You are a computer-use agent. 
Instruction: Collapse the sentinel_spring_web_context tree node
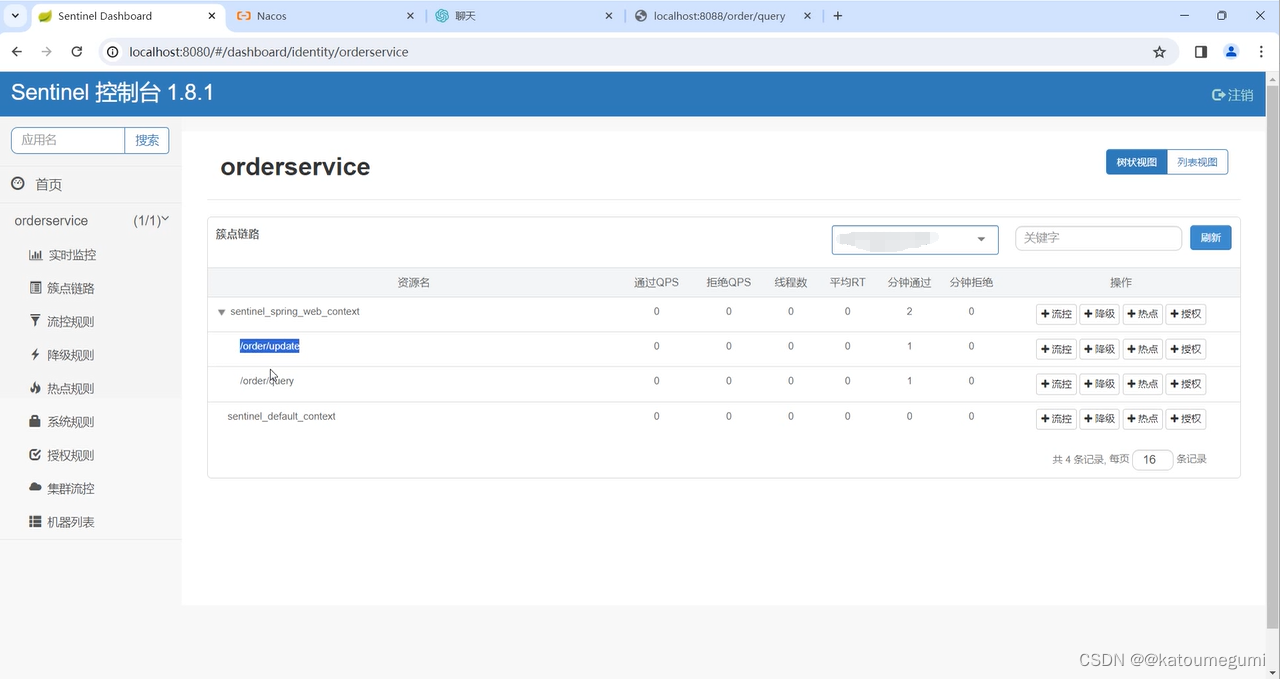coord(222,312)
